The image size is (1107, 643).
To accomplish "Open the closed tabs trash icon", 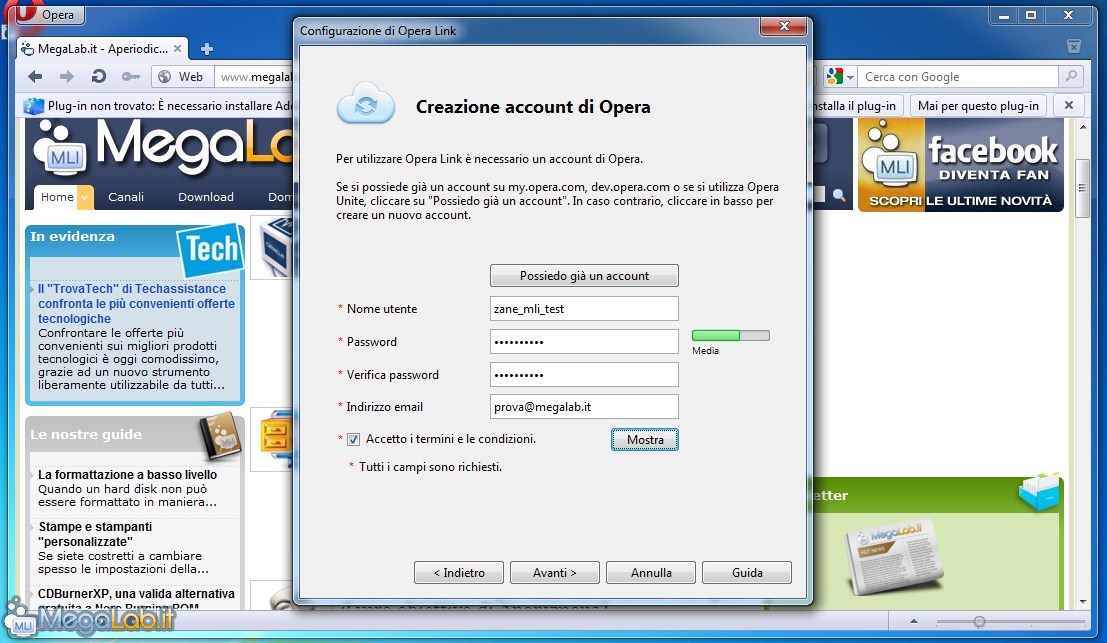I will click(x=1074, y=46).
